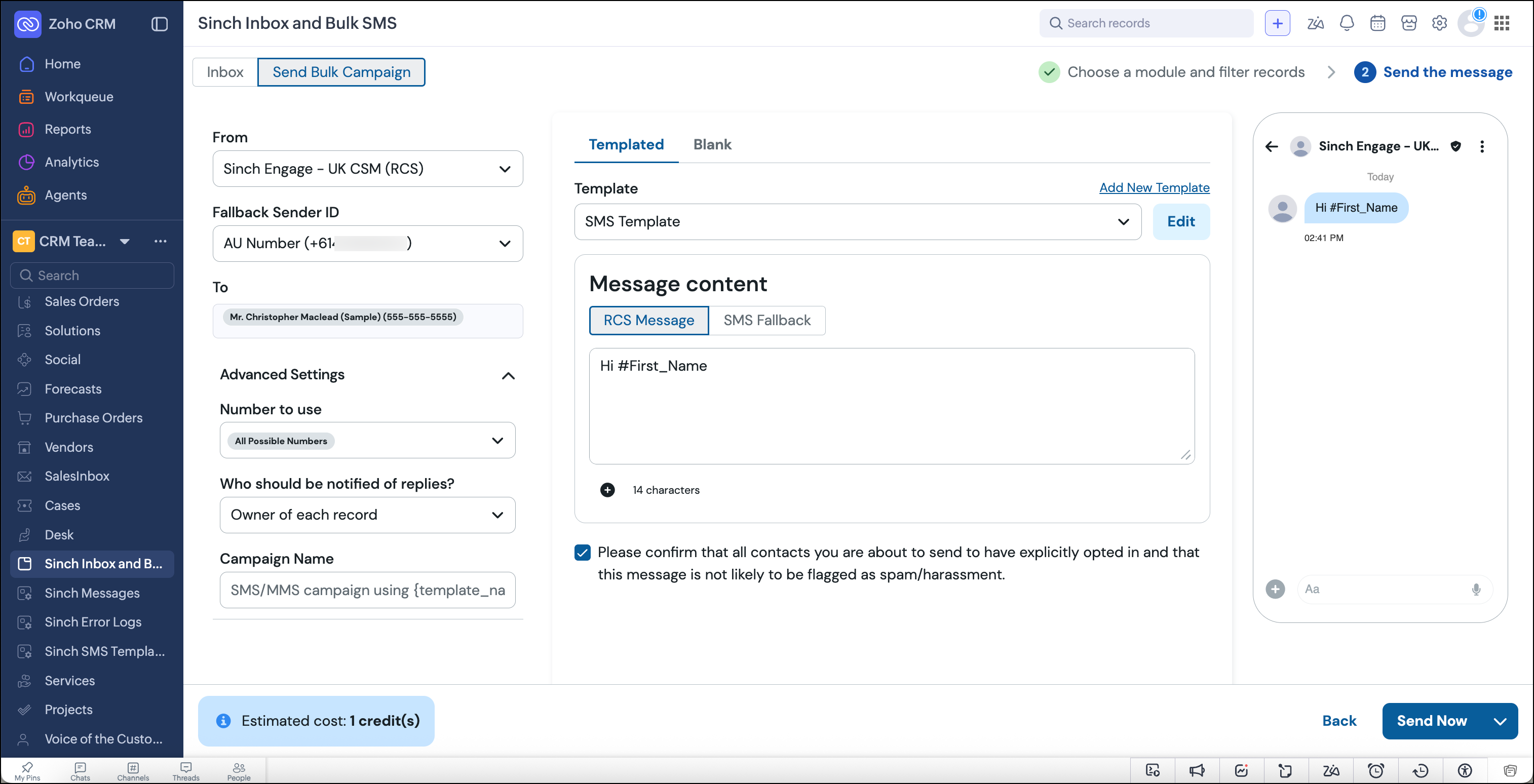Select the Blank tab

[x=712, y=145]
